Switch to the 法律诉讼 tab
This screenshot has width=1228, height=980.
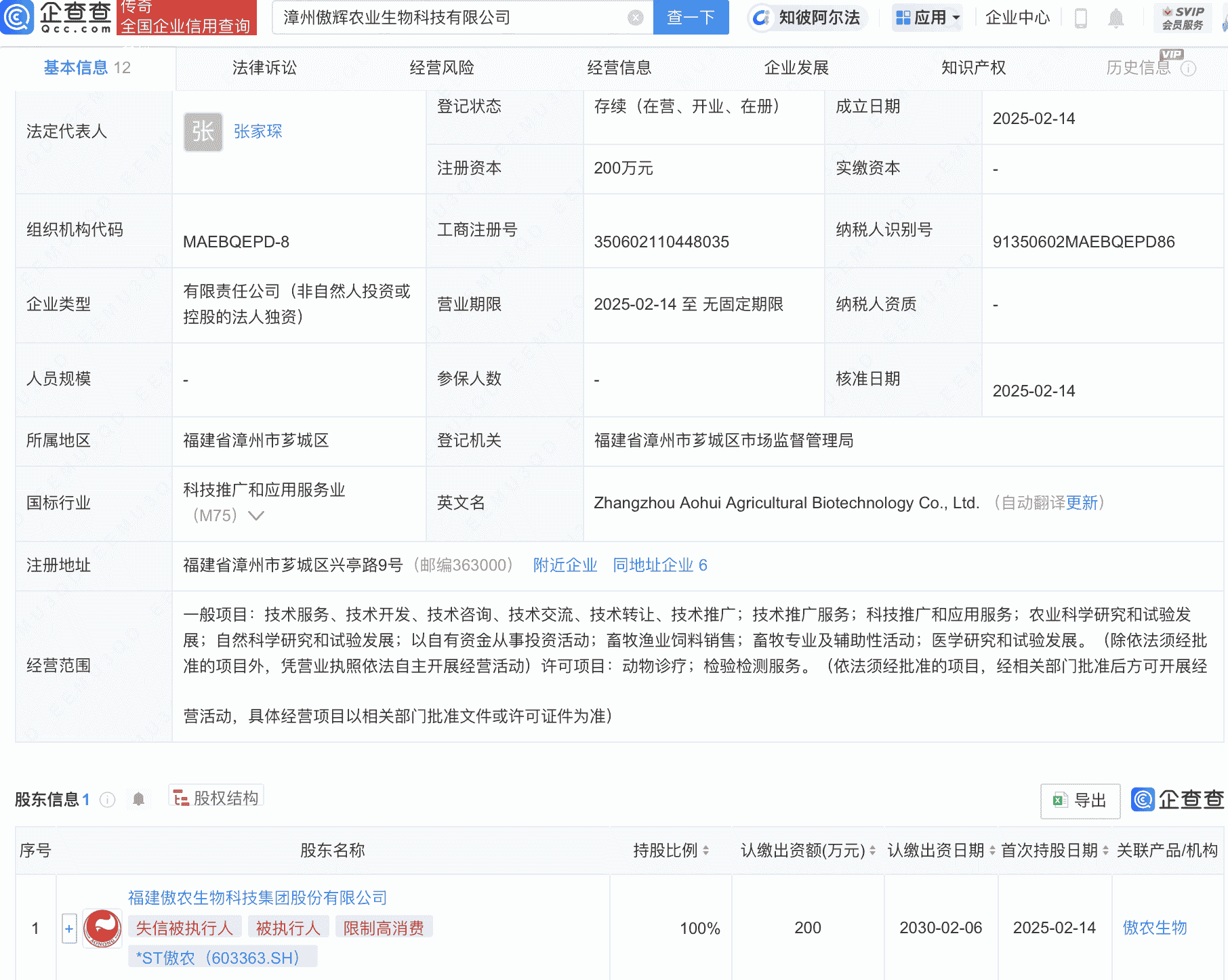(x=264, y=68)
